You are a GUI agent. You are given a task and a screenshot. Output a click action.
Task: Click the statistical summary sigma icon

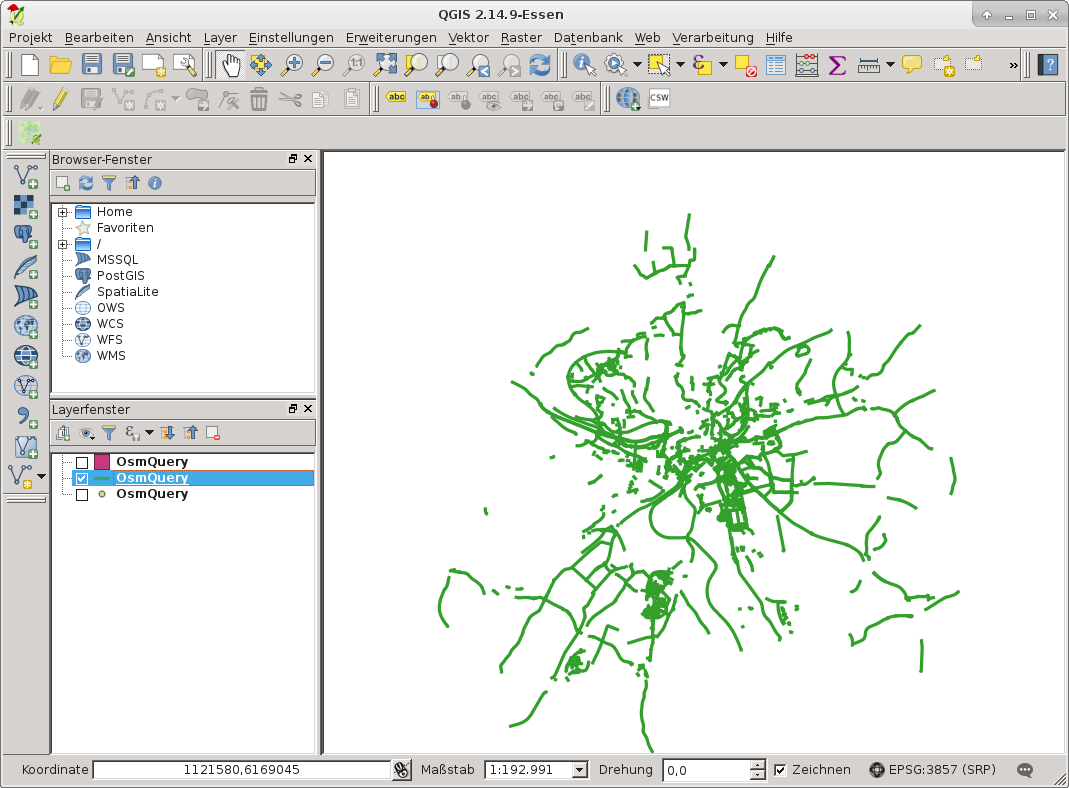pyautogui.click(x=837, y=66)
